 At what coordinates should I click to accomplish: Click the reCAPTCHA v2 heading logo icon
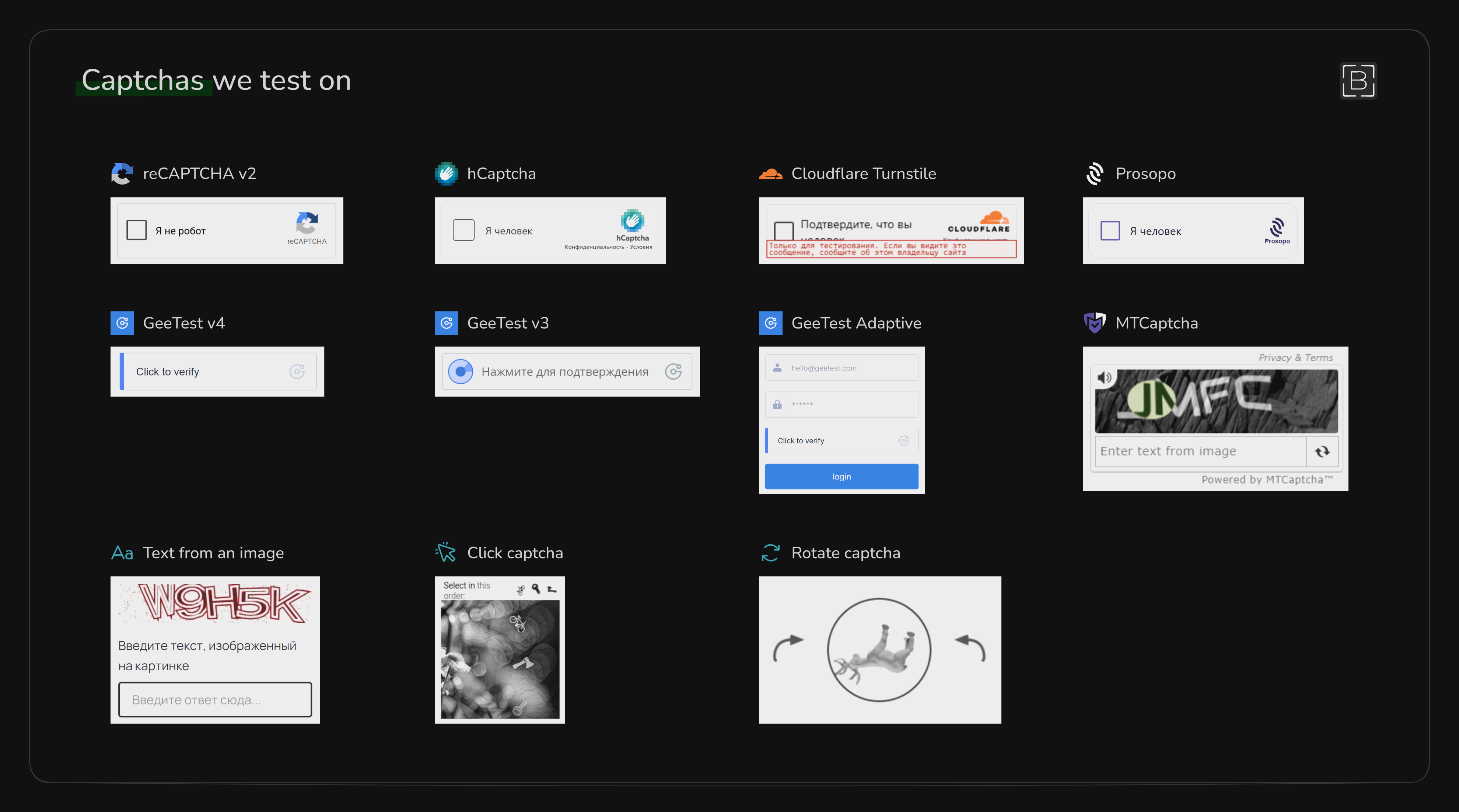(x=122, y=173)
